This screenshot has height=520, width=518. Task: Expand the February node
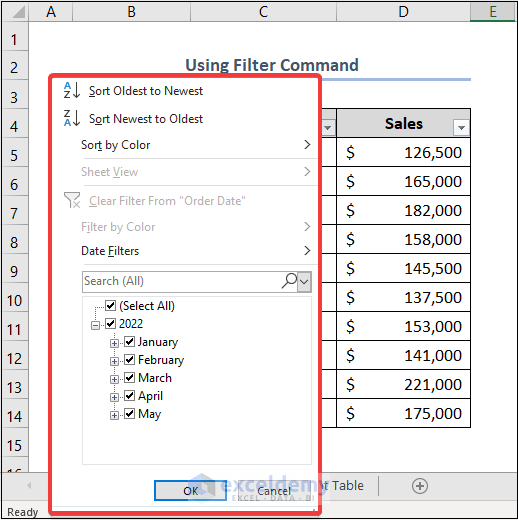[114, 361]
